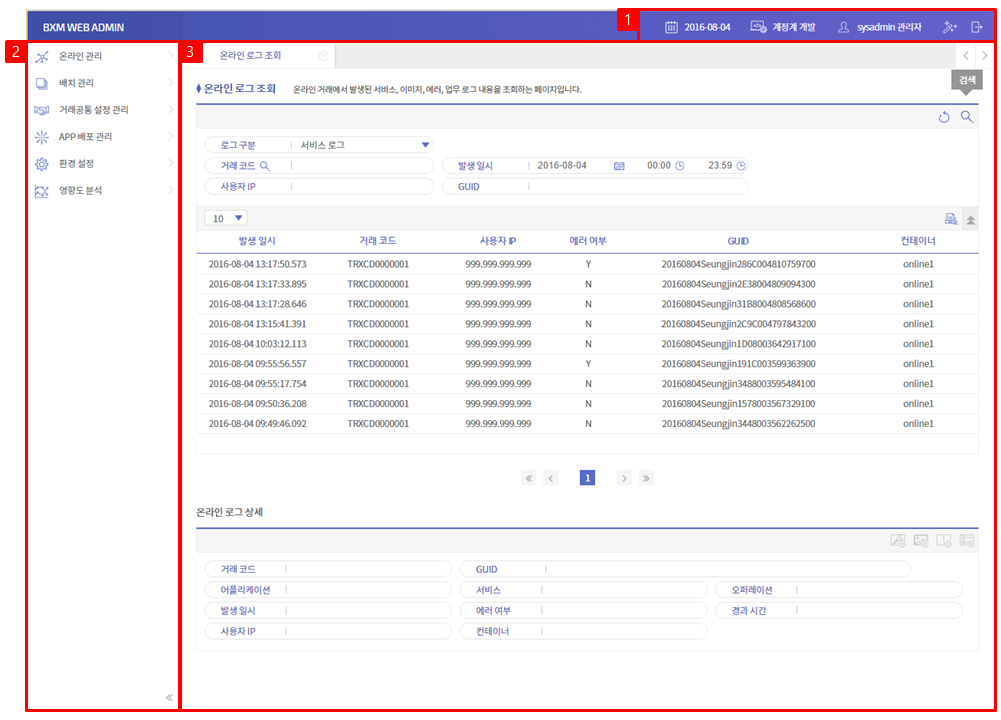1001x720 pixels.
Task: Click GUID 20160804Seungjin2C9C004797843200
Action: pyautogui.click(x=738, y=324)
